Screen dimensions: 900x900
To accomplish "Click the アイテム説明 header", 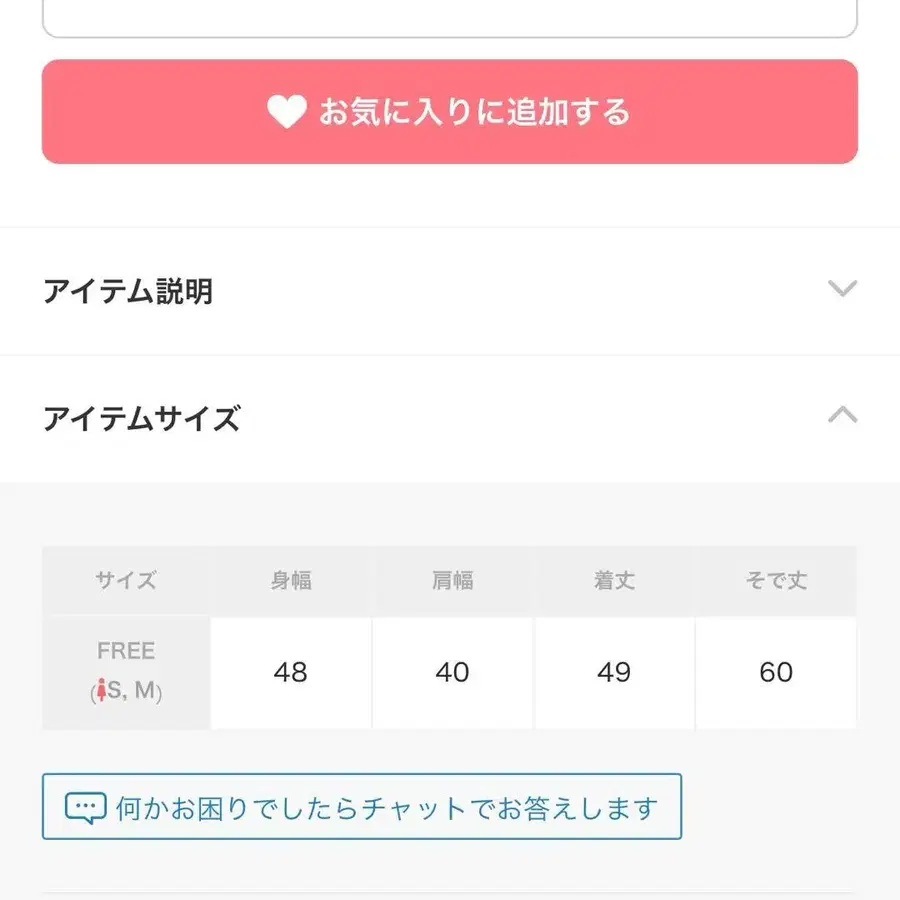I will pos(128,291).
